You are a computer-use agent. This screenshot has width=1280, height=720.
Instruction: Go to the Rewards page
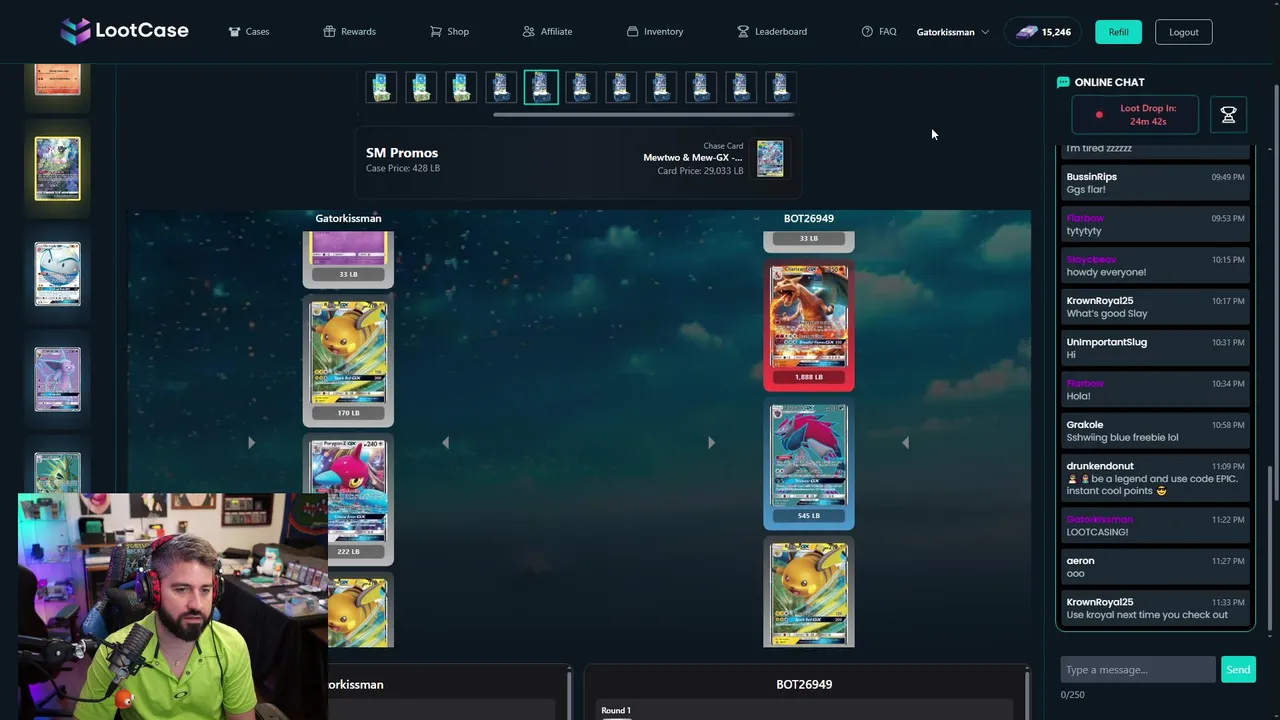click(349, 32)
